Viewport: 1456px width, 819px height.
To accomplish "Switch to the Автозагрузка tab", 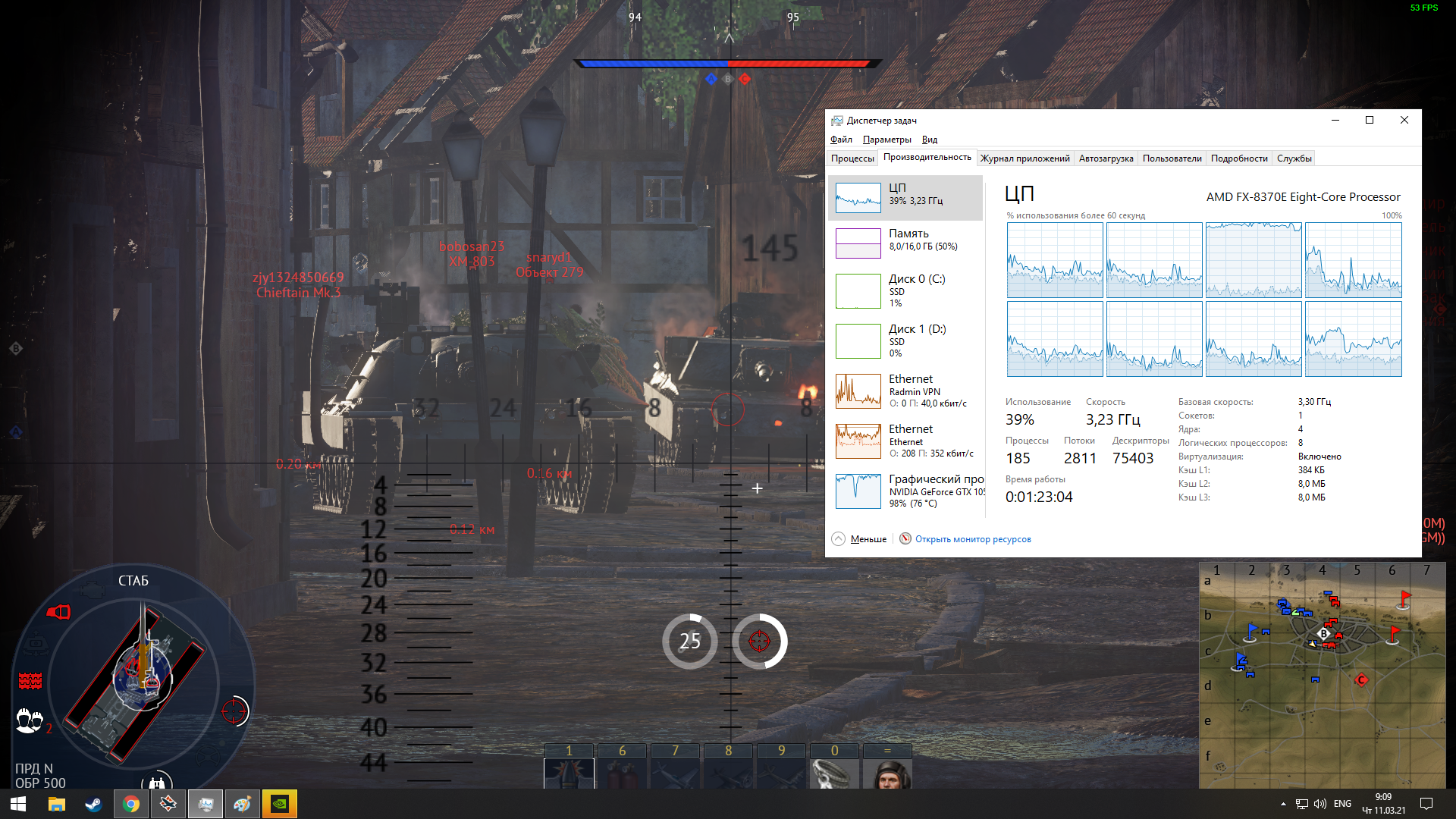I will click(1106, 158).
